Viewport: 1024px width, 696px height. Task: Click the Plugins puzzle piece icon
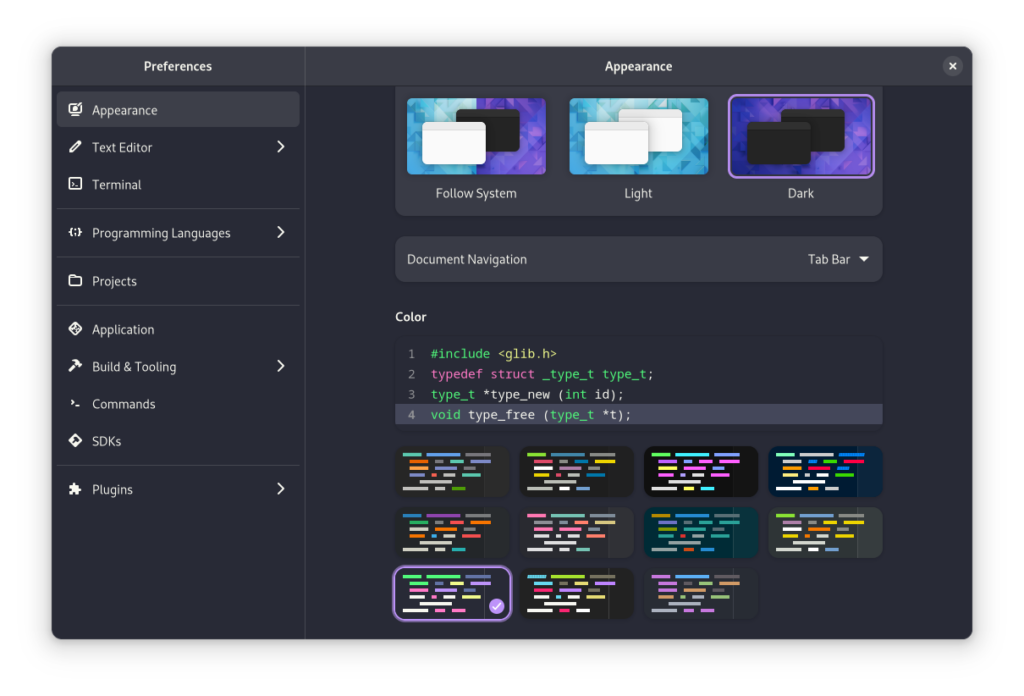point(75,489)
